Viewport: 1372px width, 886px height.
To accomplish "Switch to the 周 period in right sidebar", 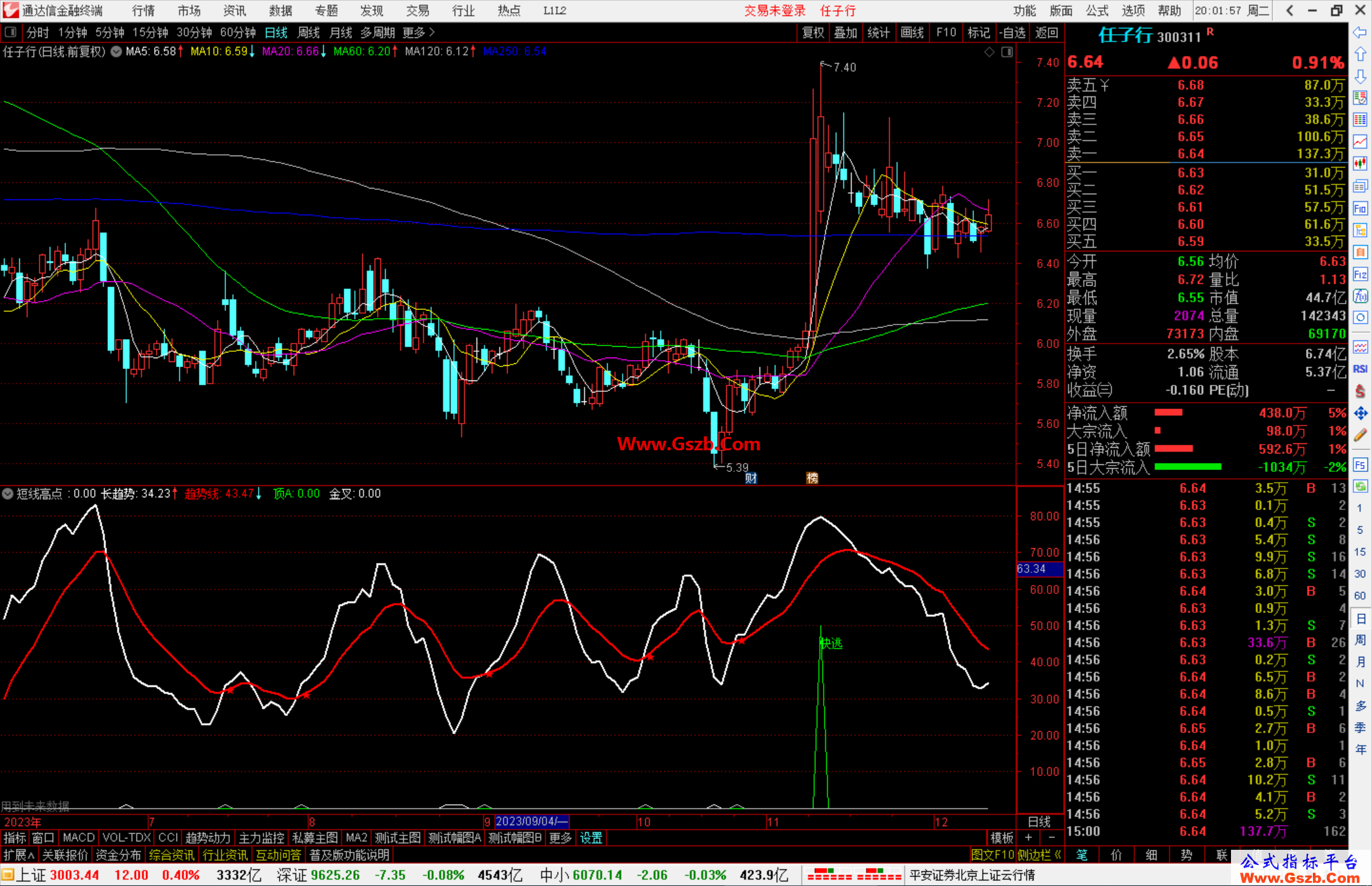I will click(x=1360, y=640).
